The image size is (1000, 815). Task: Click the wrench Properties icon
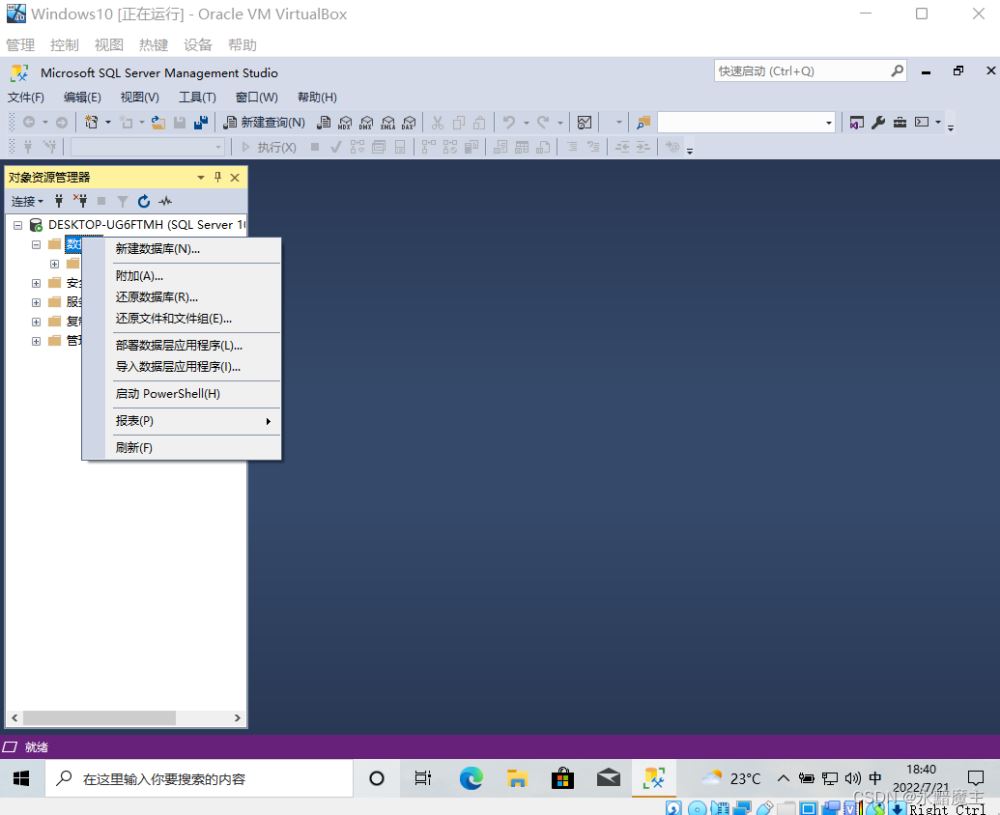pos(878,122)
